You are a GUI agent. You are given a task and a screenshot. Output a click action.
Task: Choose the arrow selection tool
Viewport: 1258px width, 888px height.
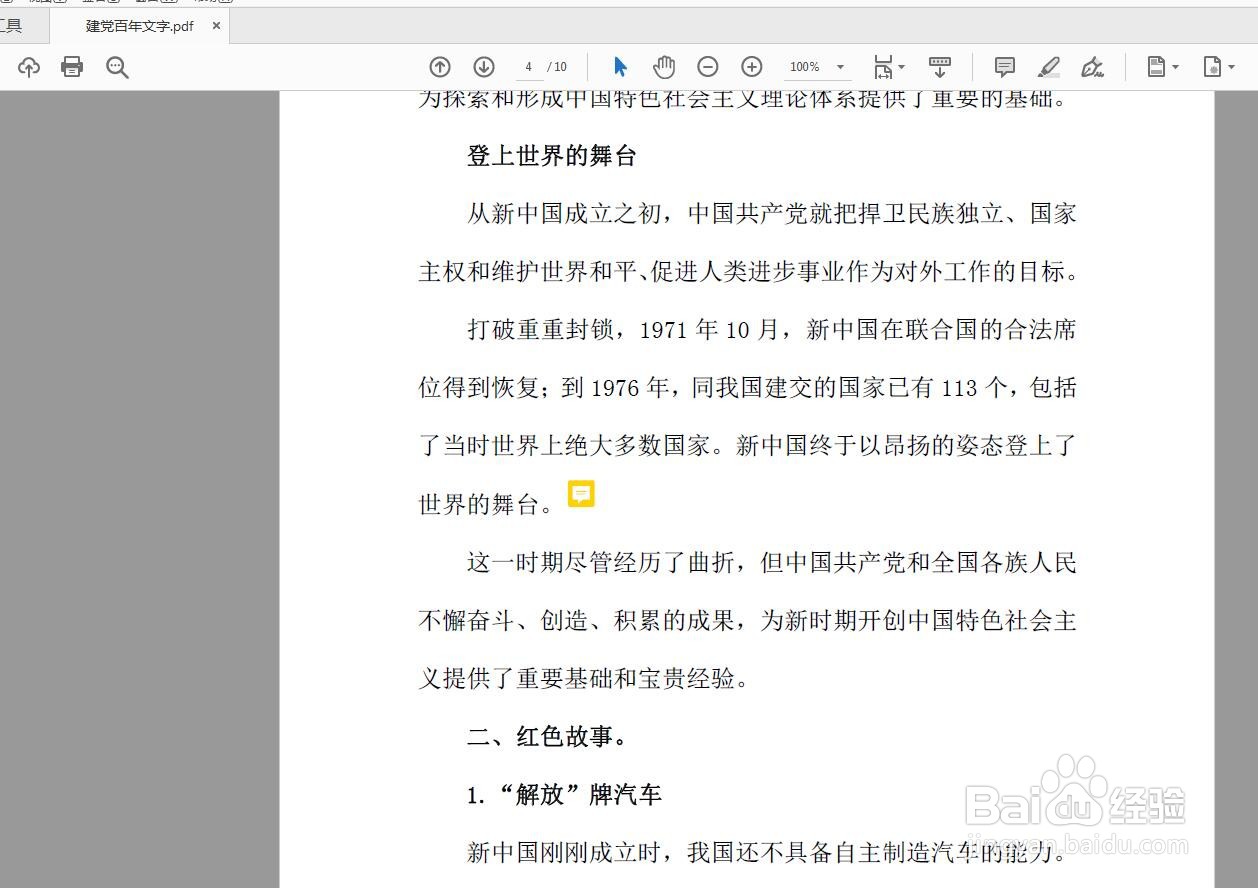coord(620,67)
